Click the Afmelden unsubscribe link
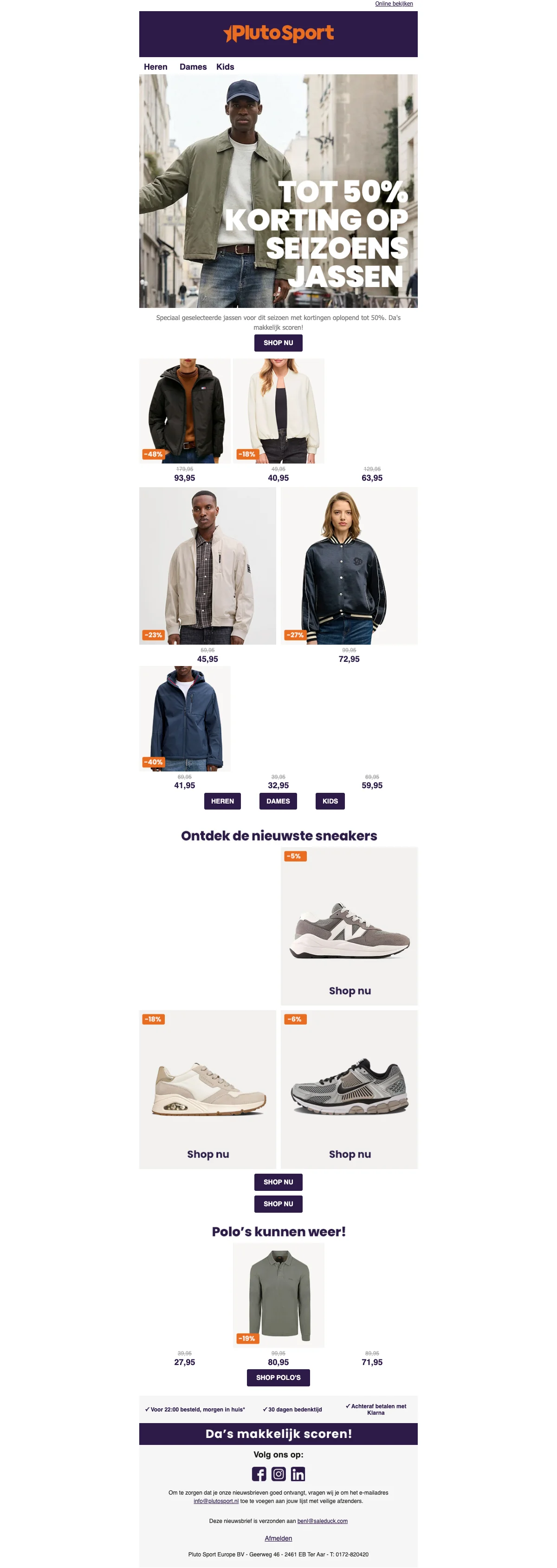557x1568 pixels. click(278, 1538)
